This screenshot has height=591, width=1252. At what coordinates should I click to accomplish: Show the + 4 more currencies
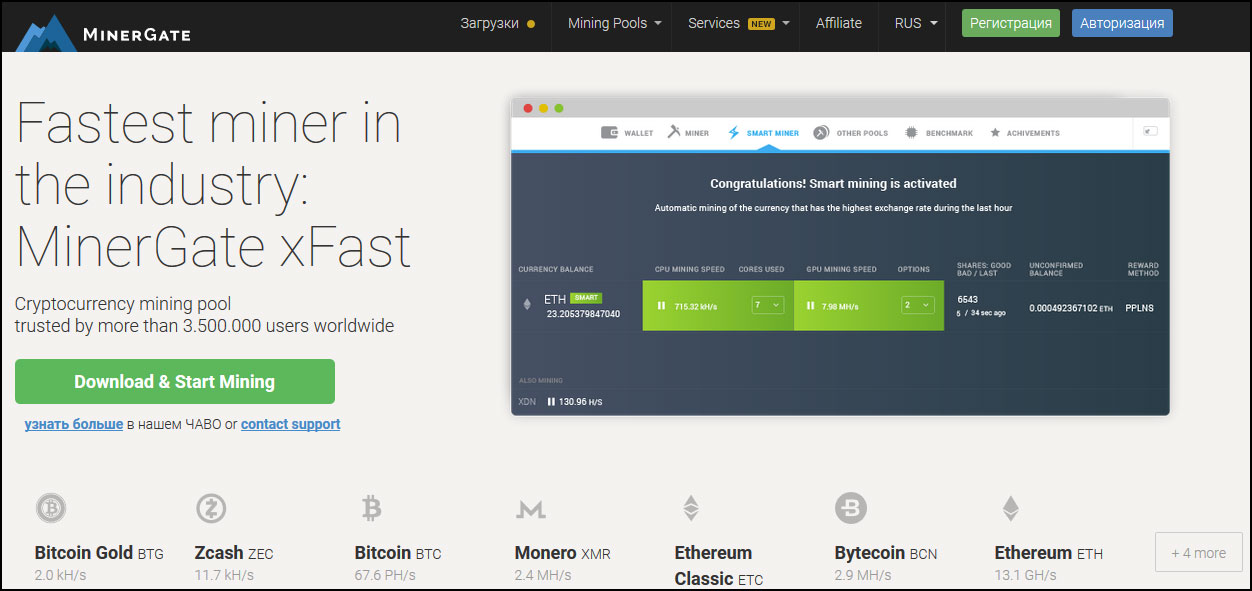tap(1198, 553)
